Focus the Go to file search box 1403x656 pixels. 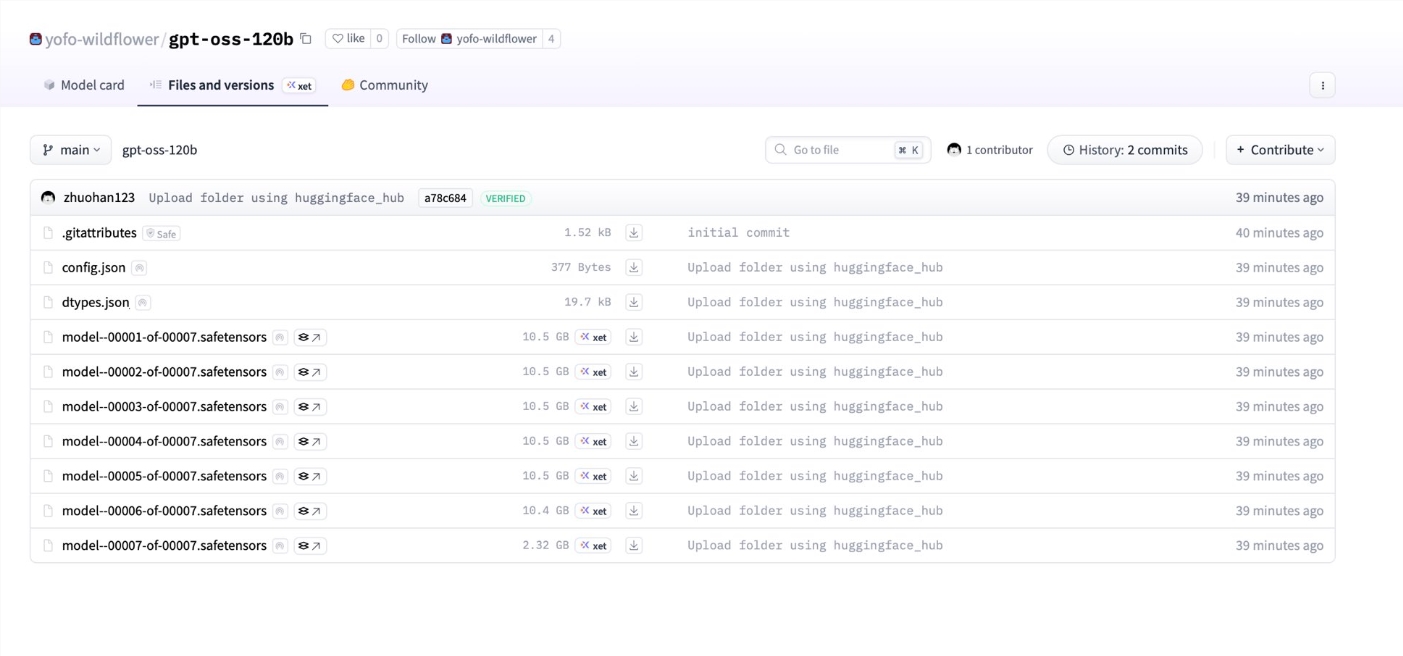point(840,150)
